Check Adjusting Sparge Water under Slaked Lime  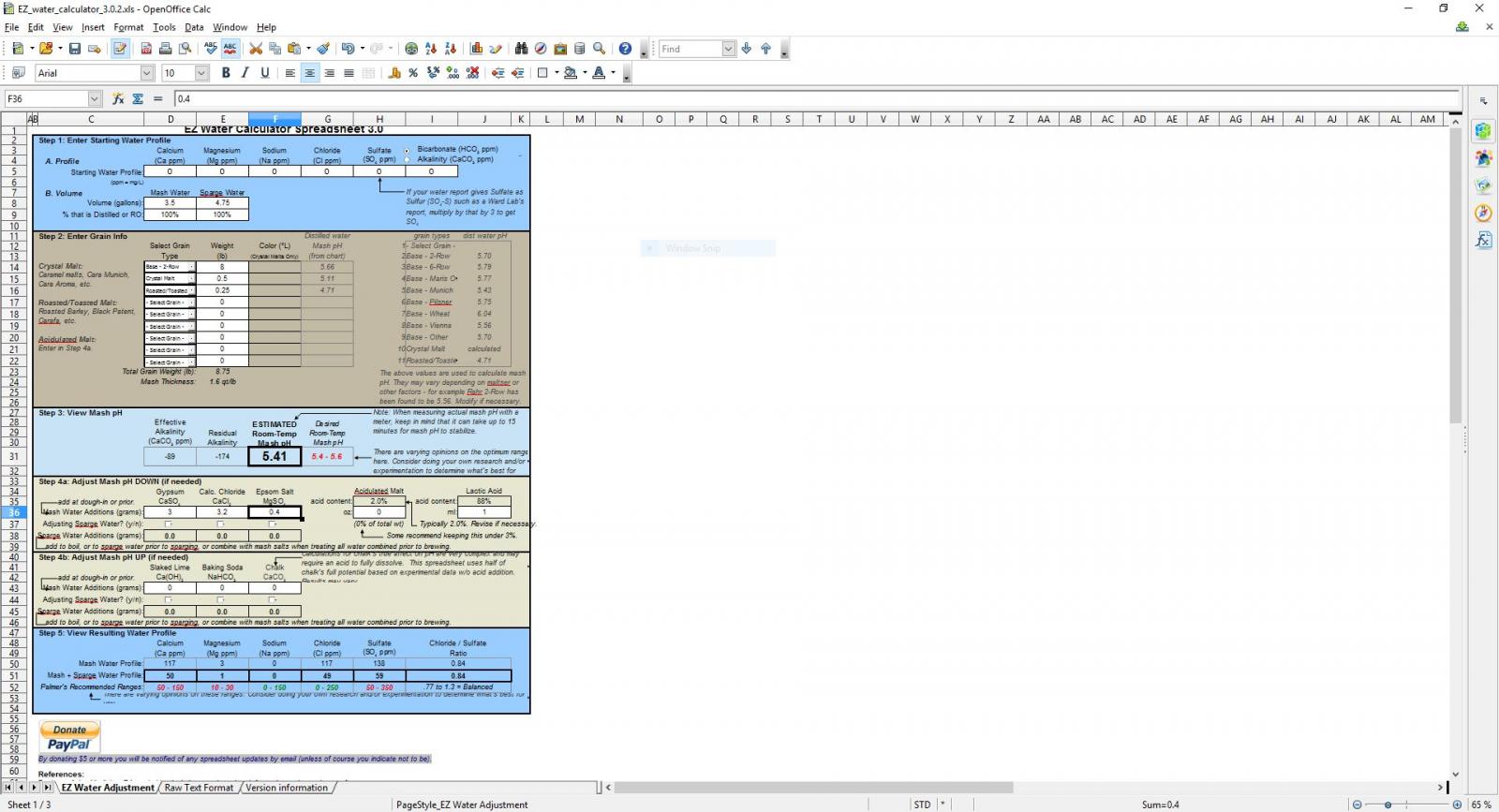pyautogui.click(x=169, y=599)
